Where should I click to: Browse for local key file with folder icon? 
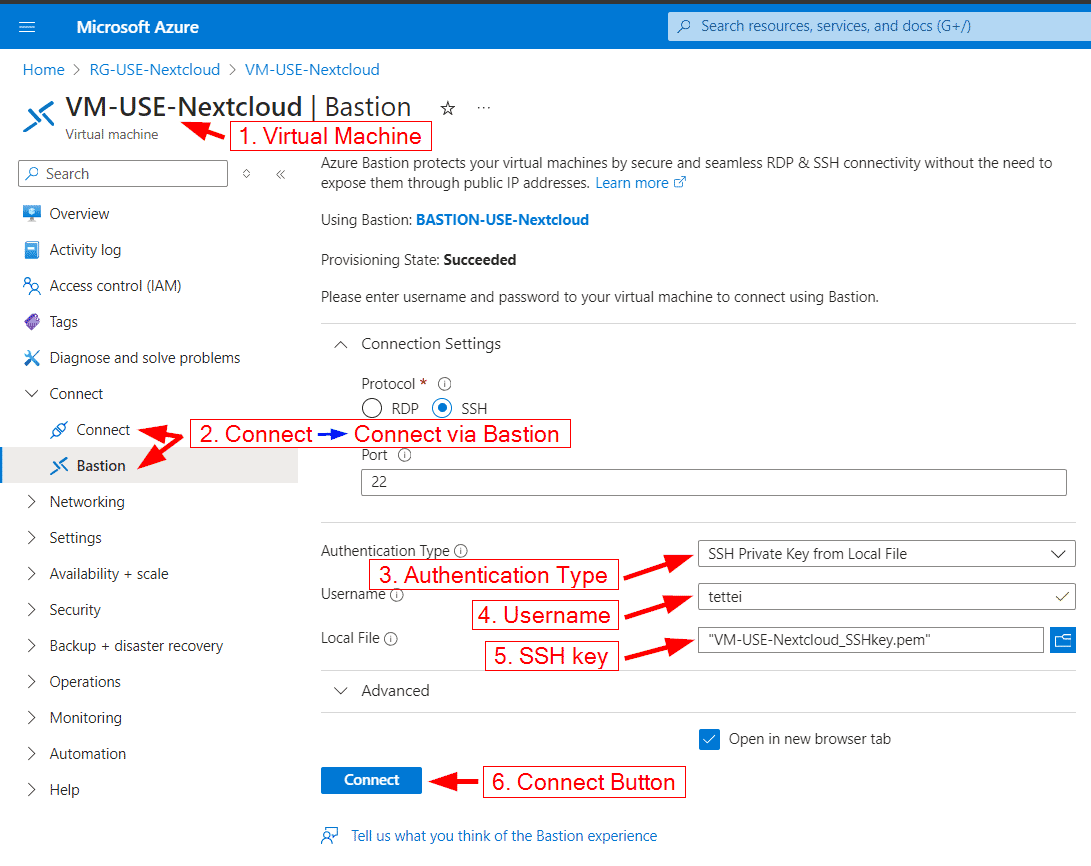[x=1062, y=640]
